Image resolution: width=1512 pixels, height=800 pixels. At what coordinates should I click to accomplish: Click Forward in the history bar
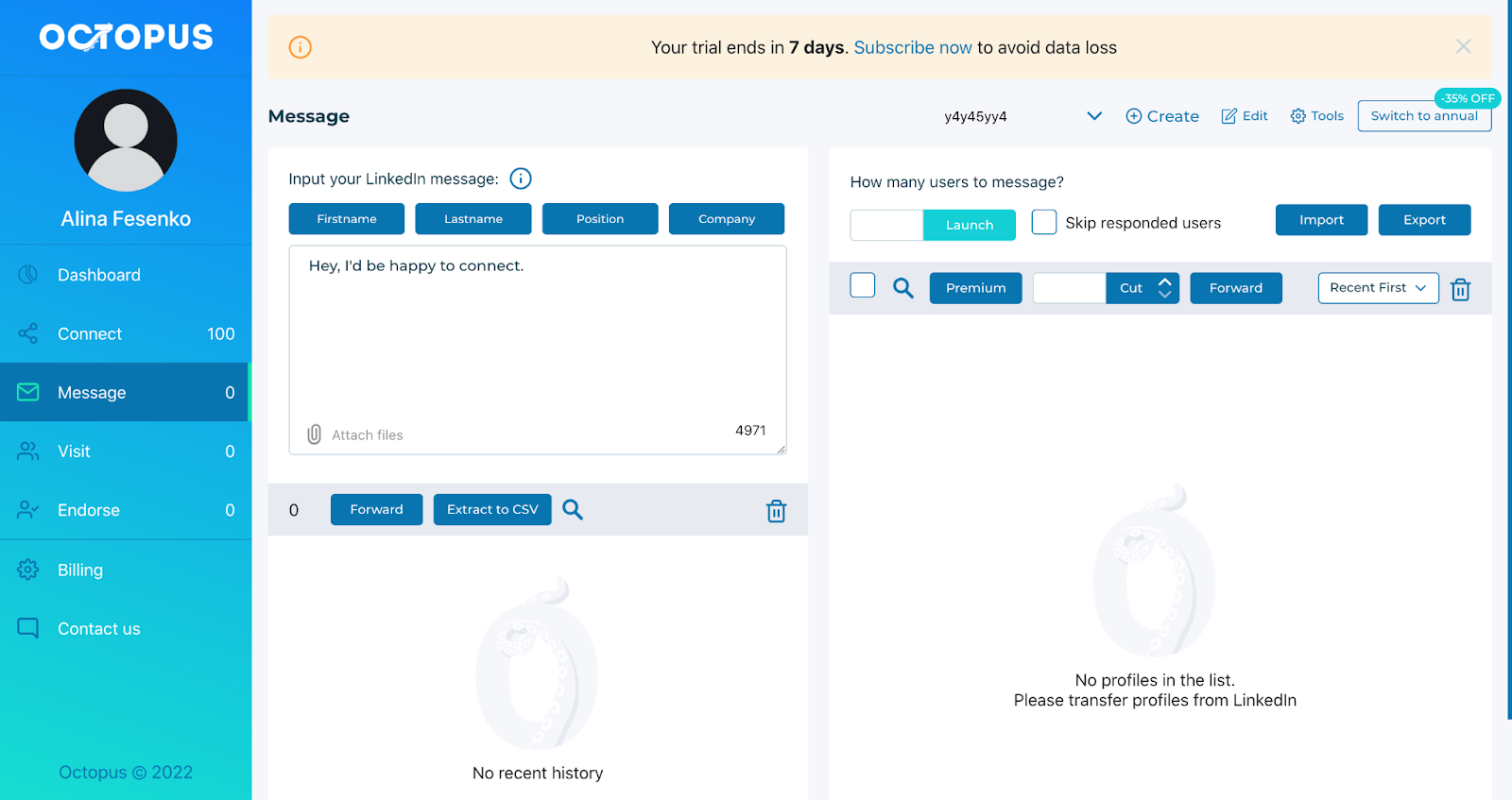377,510
